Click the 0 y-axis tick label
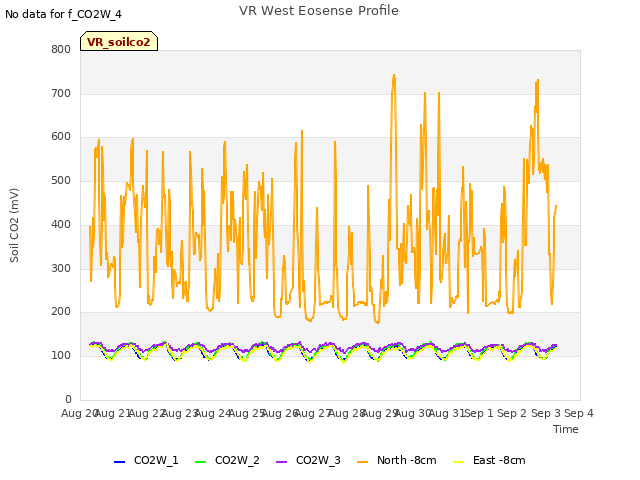The height and width of the screenshot is (480, 640). (68, 399)
